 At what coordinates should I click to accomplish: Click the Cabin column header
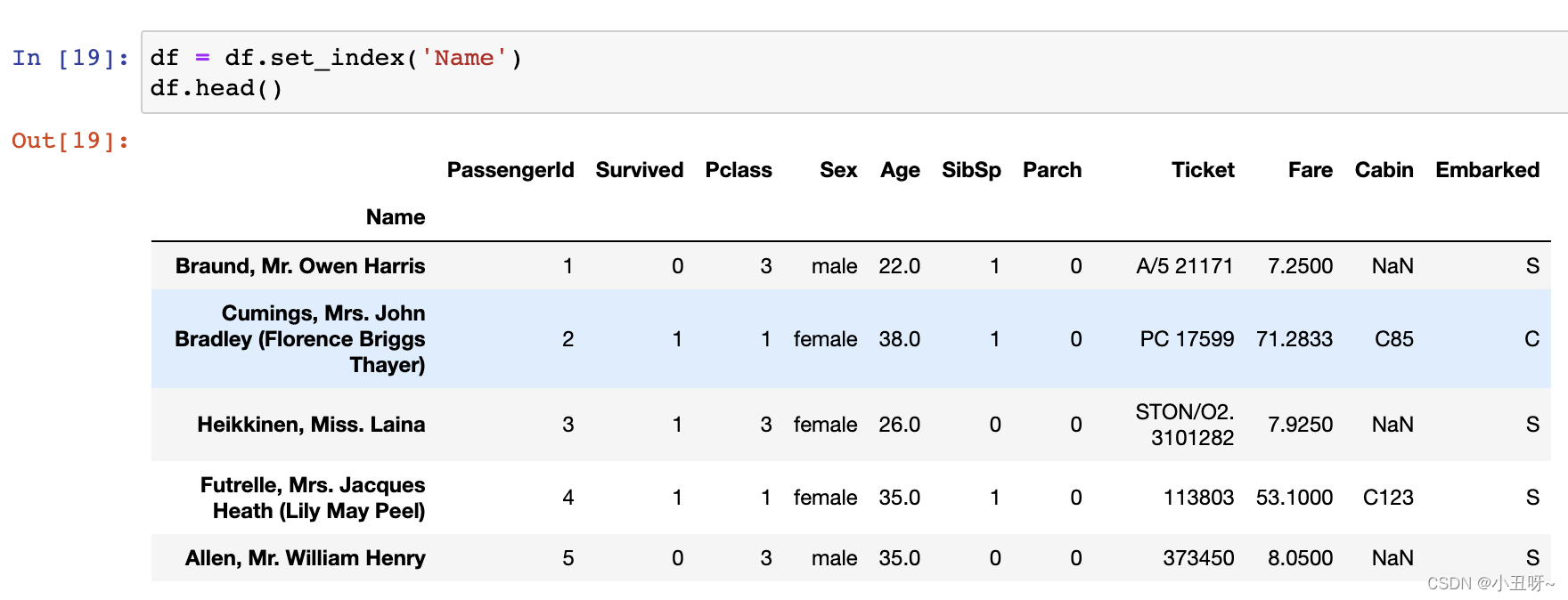pos(1384,170)
